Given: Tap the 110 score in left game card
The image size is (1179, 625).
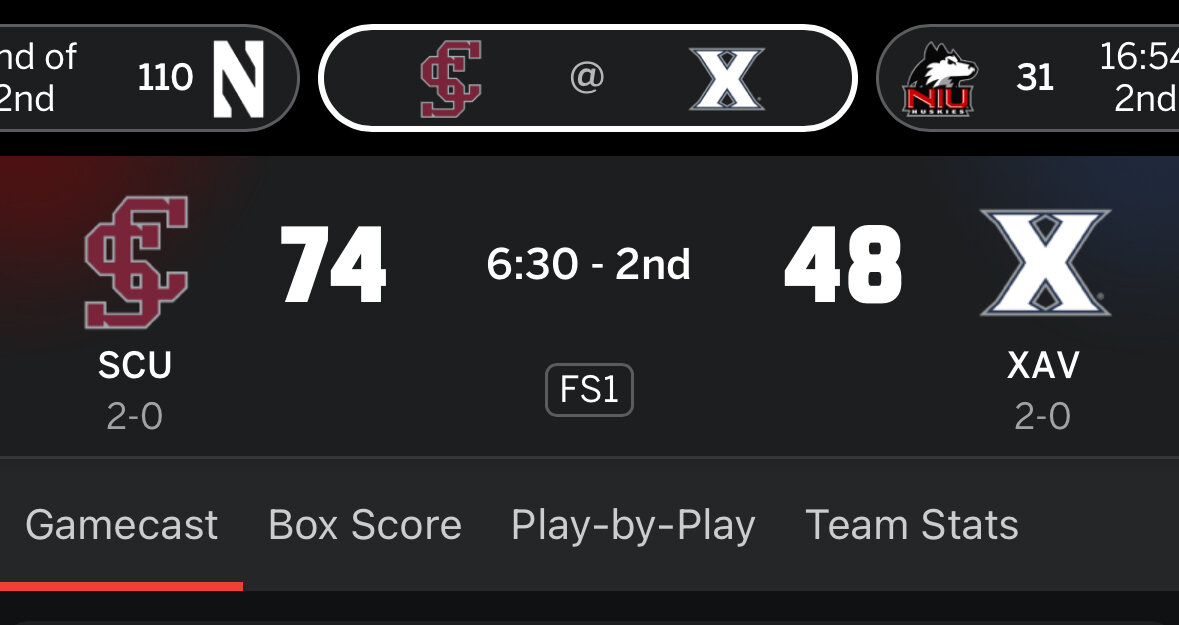Looking at the screenshot, I should tap(165, 78).
